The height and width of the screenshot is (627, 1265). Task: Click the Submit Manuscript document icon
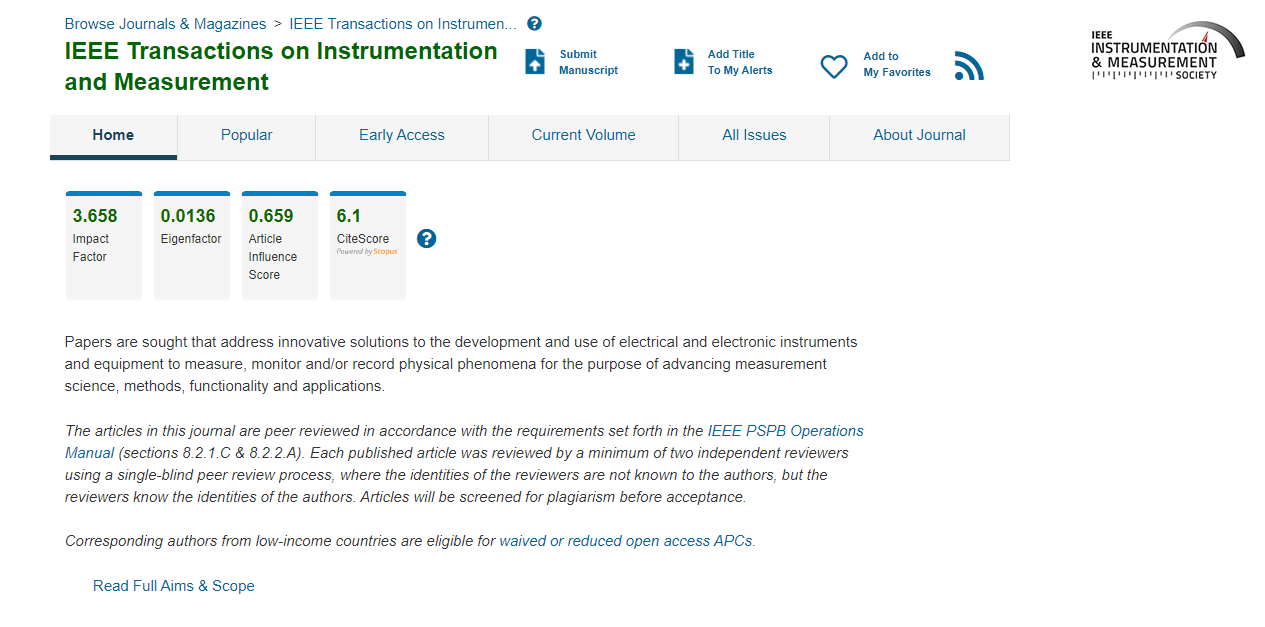535,62
